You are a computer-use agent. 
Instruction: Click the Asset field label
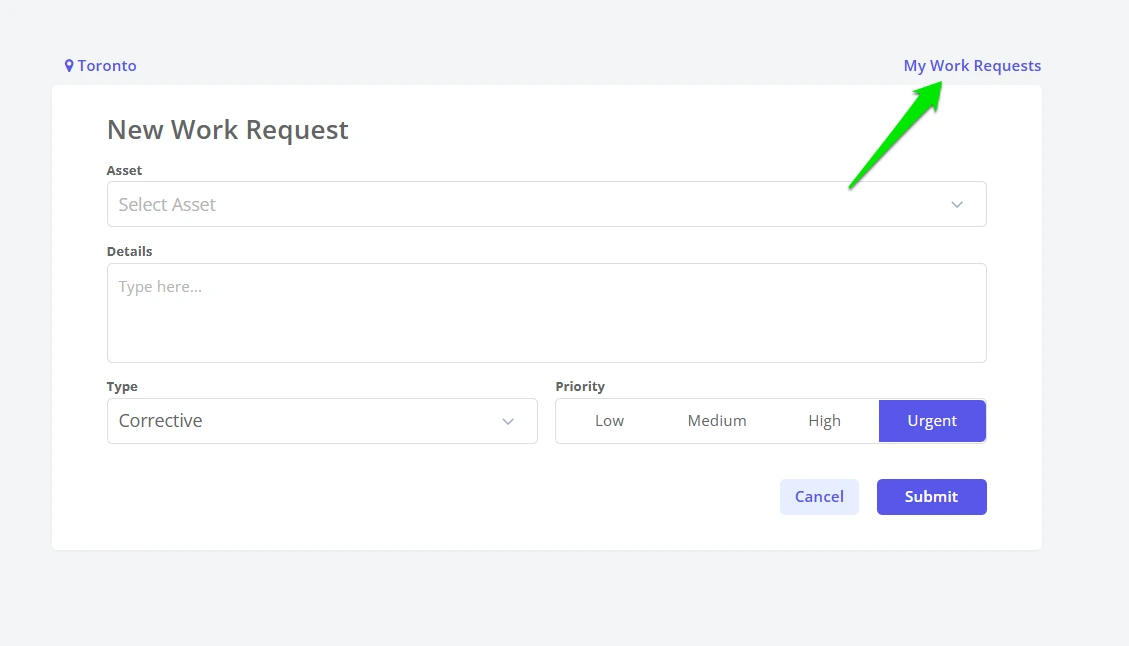tap(124, 171)
